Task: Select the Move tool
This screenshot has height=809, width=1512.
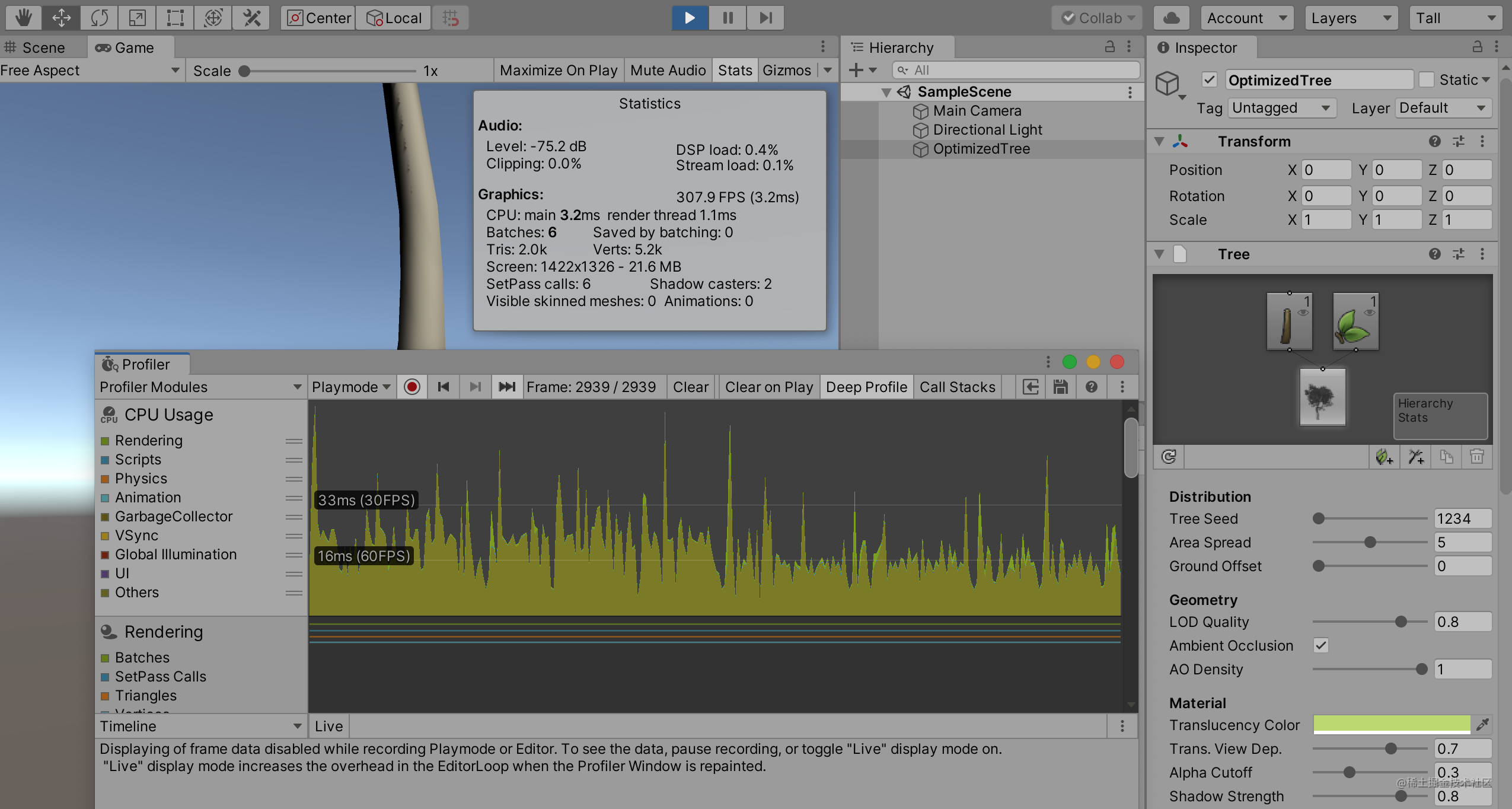Action: pos(61,18)
